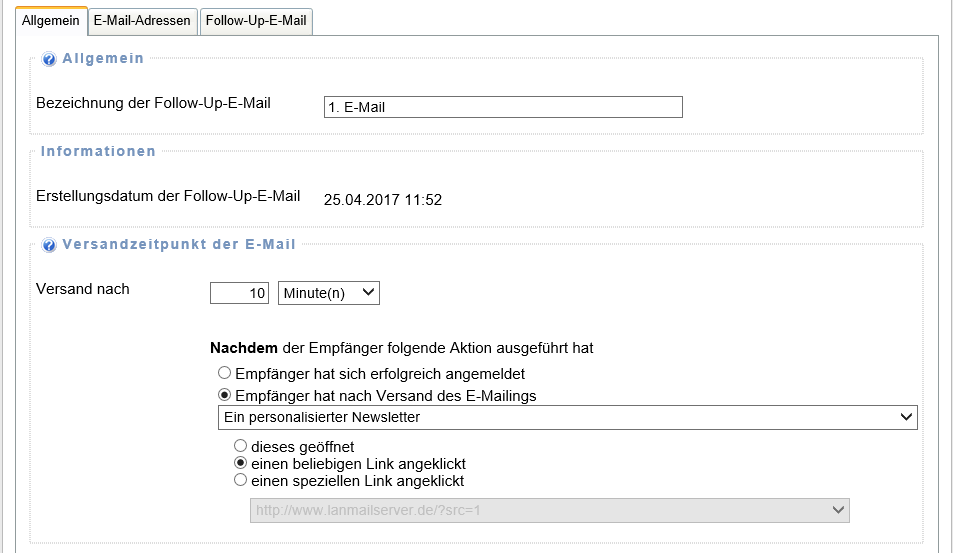Screen dimensions: 953x553
Task: Select 'Empfänger hat sich erfolgreich angemeldet' option
Action: pyautogui.click(x=225, y=373)
